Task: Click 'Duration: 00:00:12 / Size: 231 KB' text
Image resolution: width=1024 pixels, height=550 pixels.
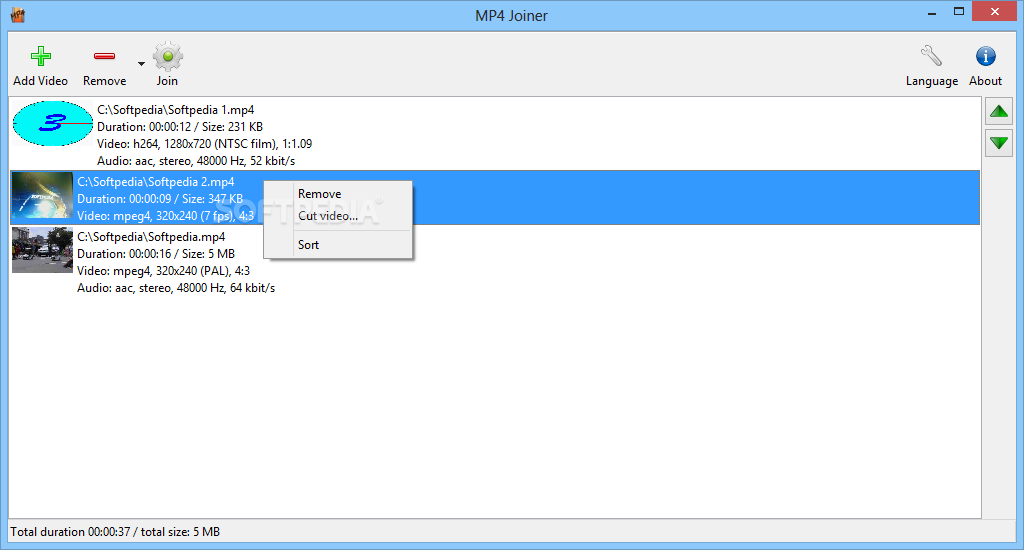Action: pos(180,127)
